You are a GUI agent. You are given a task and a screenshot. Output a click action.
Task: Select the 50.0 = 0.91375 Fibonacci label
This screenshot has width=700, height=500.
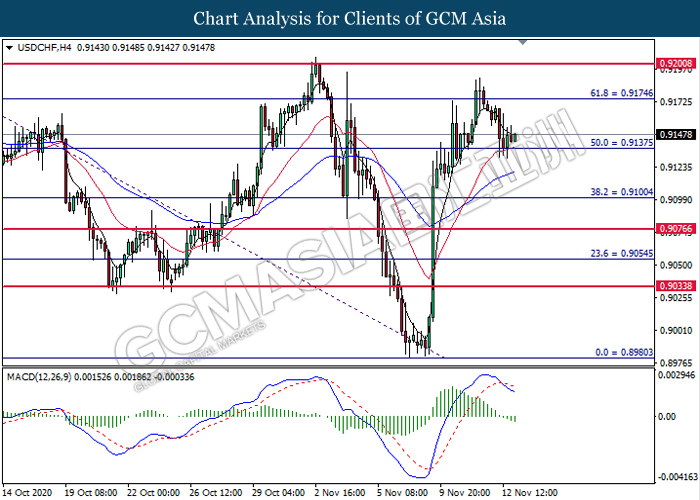click(x=621, y=143)
